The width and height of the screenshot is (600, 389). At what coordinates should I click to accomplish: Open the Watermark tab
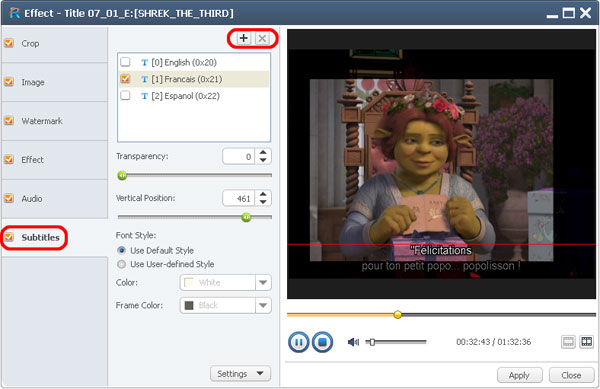point(54,121)
